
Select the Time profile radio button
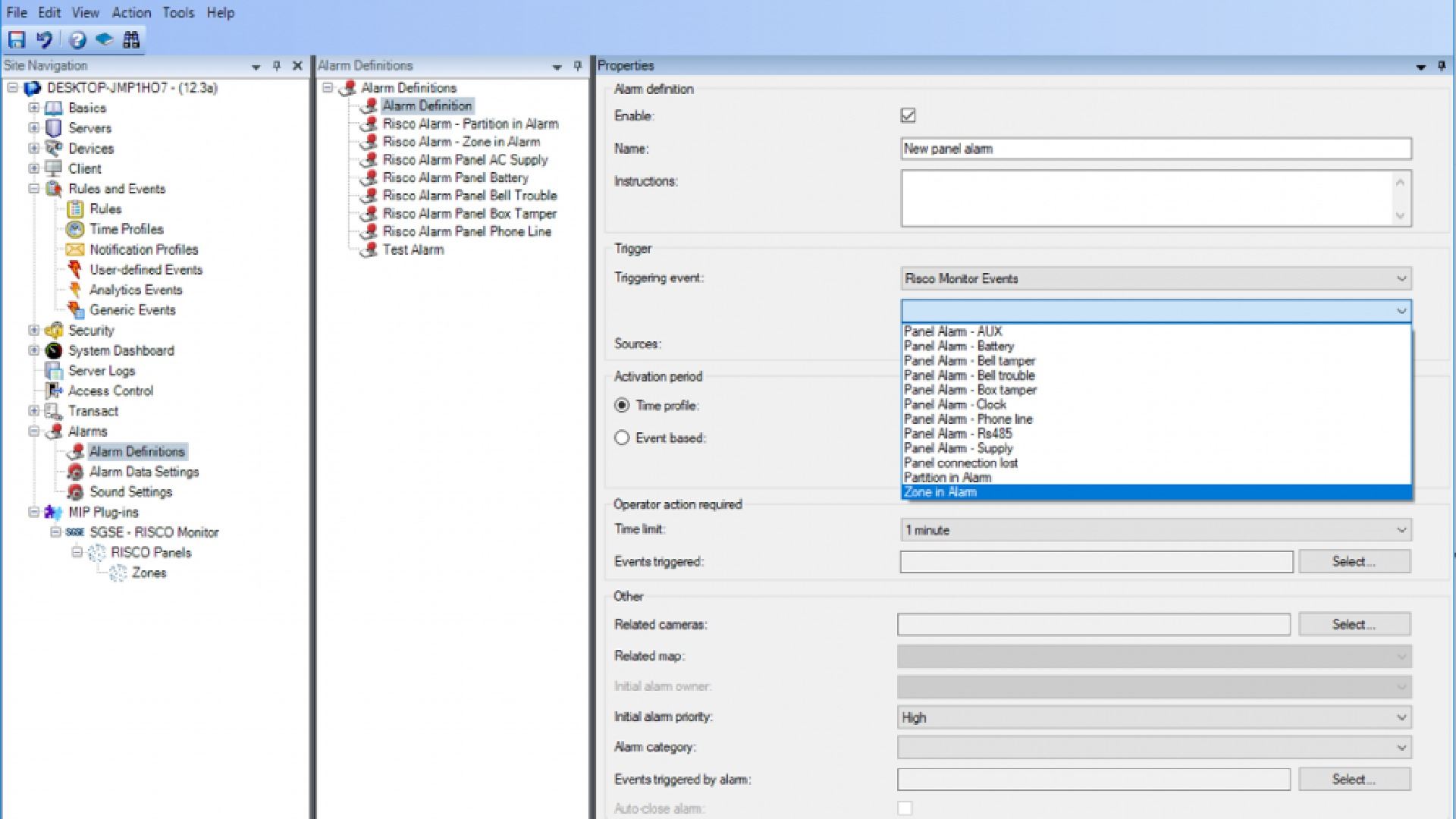click(622, 406)
